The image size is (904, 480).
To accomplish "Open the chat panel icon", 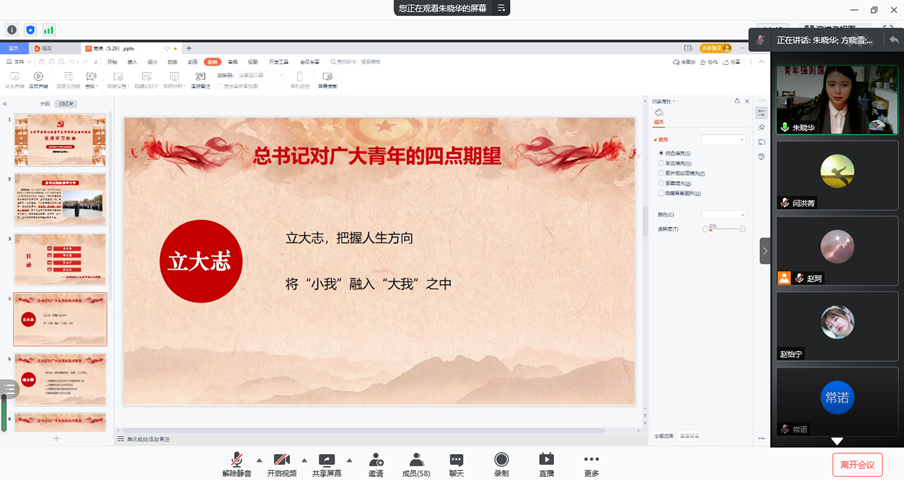I will click(x=456, y=460).
